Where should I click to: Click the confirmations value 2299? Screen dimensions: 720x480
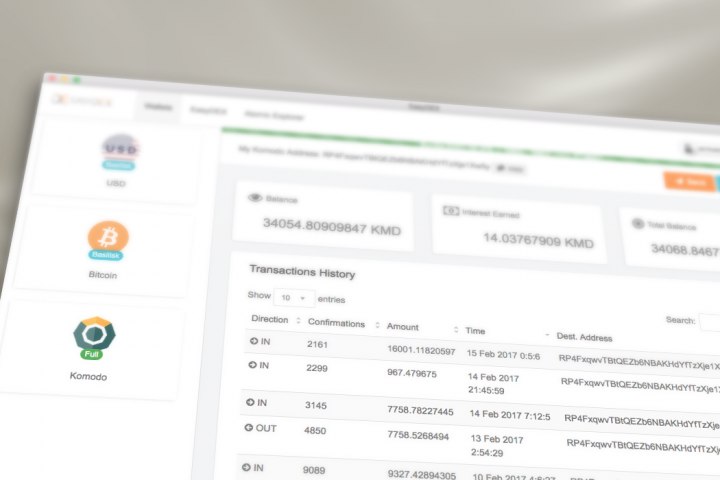pyautogui.click(x=317, y=368)
